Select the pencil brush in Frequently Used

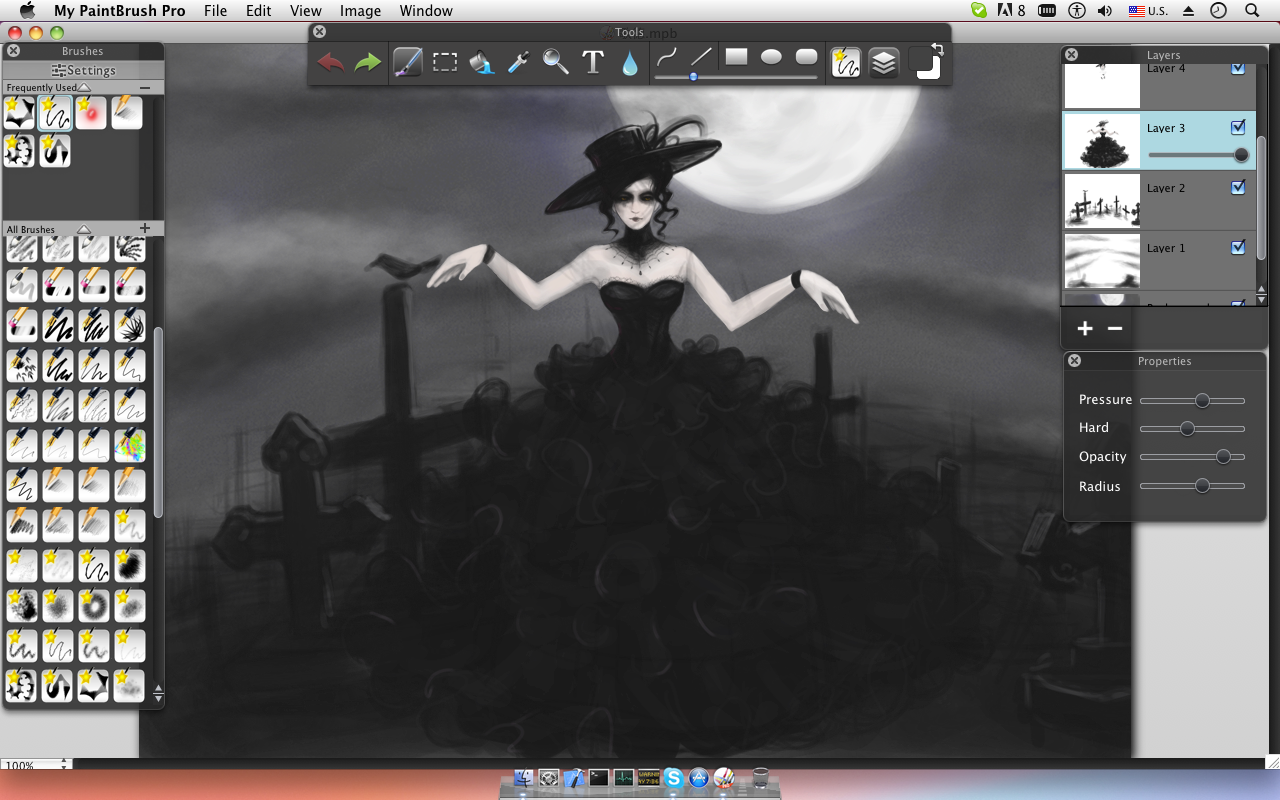pos(127,113)
